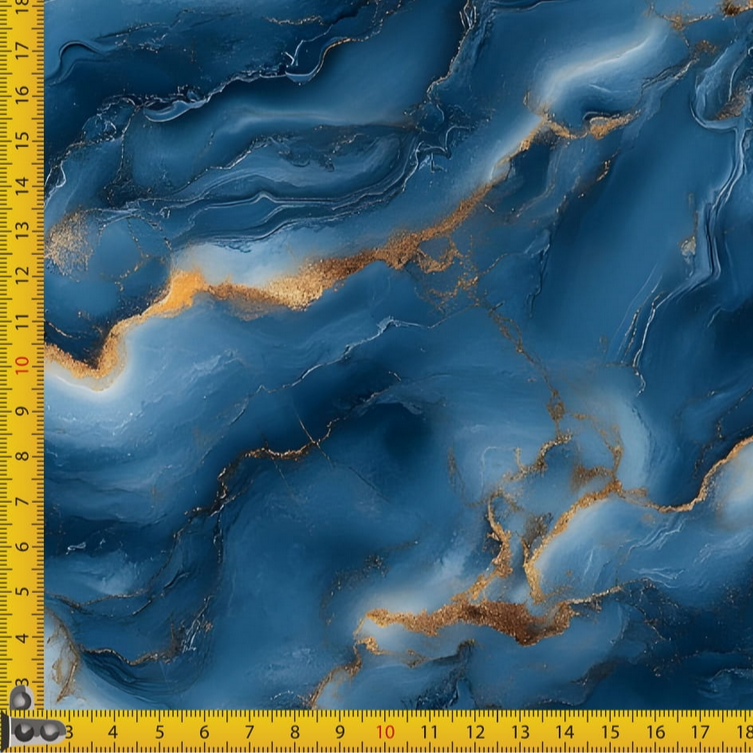Click number 11 on the left ruler
Screen dimensions: 753x753
[22, 320]
